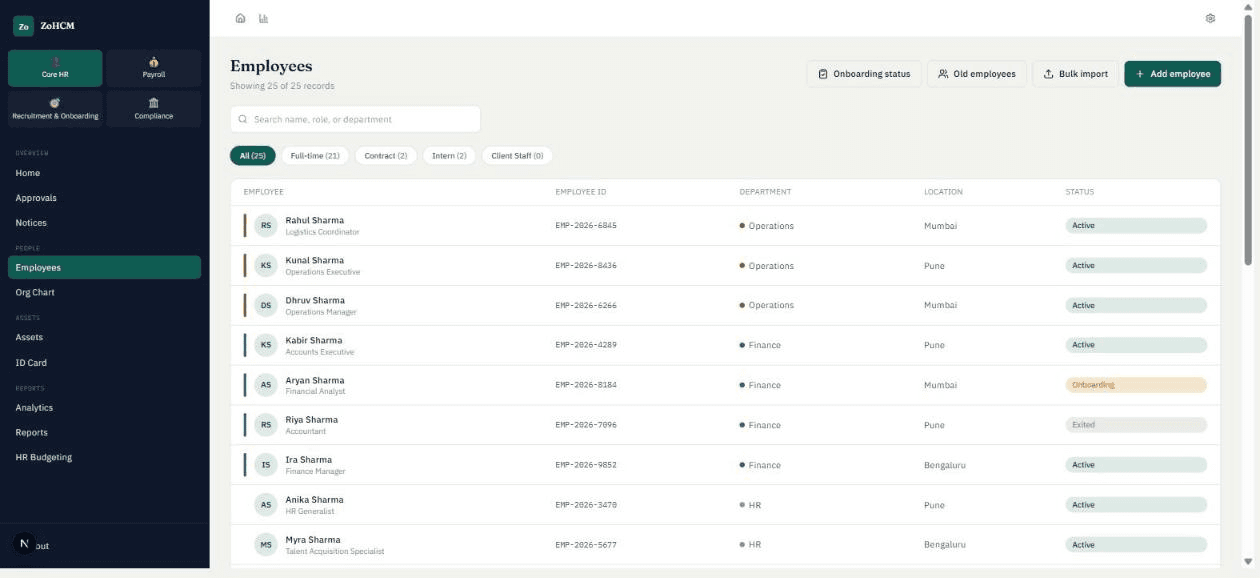This screenshot has width=1260, height=578.
Task: Click Riya Sharma's Exited status badge
Action: pos(1136,425)
